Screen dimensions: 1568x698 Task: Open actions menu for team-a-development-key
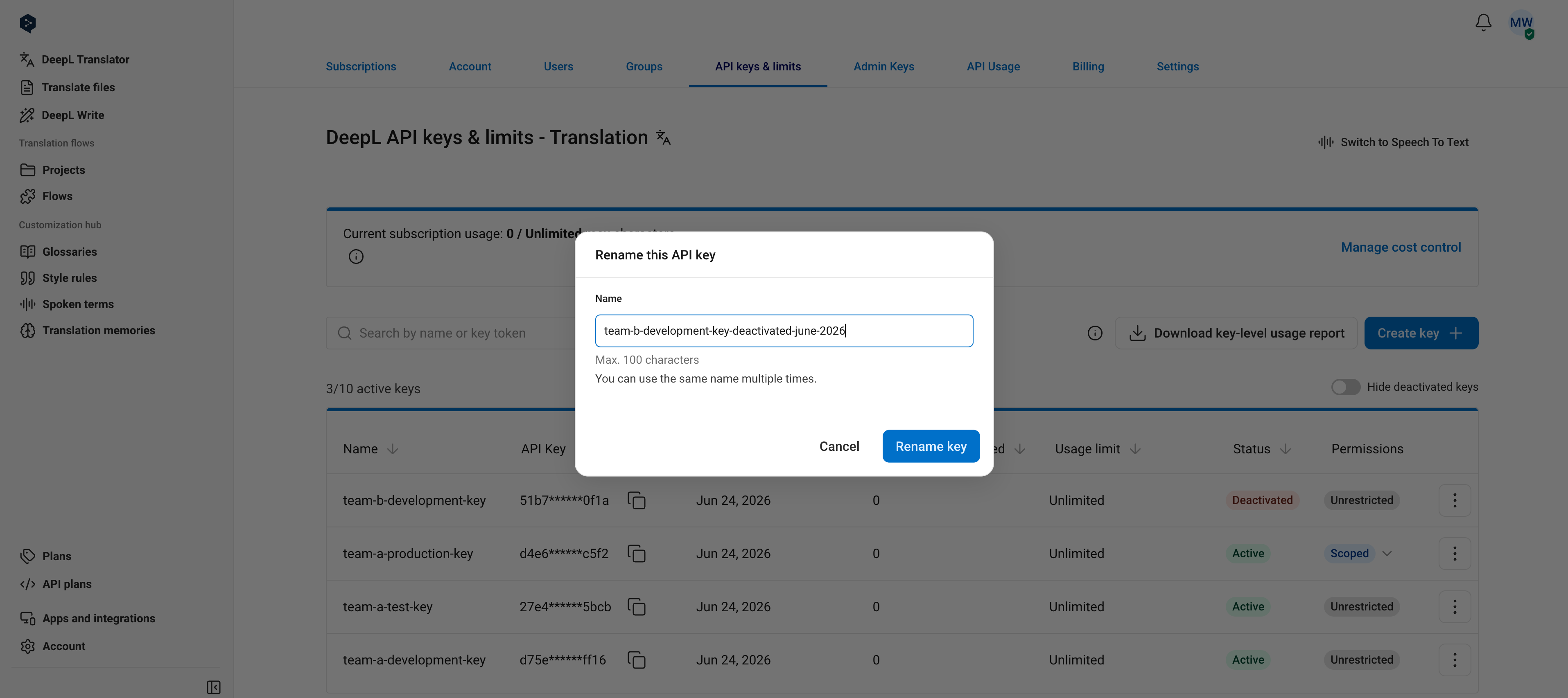point(1455,660)
